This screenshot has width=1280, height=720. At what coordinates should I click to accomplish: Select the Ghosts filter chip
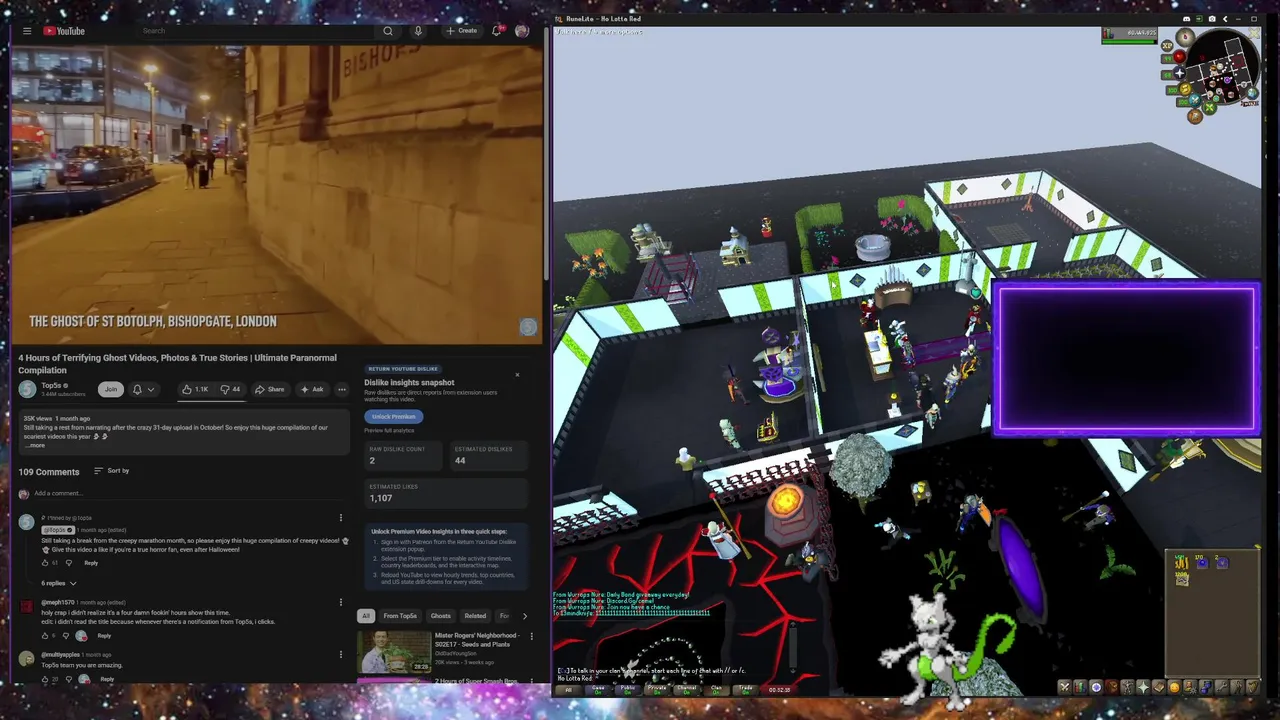click(441, 616)
